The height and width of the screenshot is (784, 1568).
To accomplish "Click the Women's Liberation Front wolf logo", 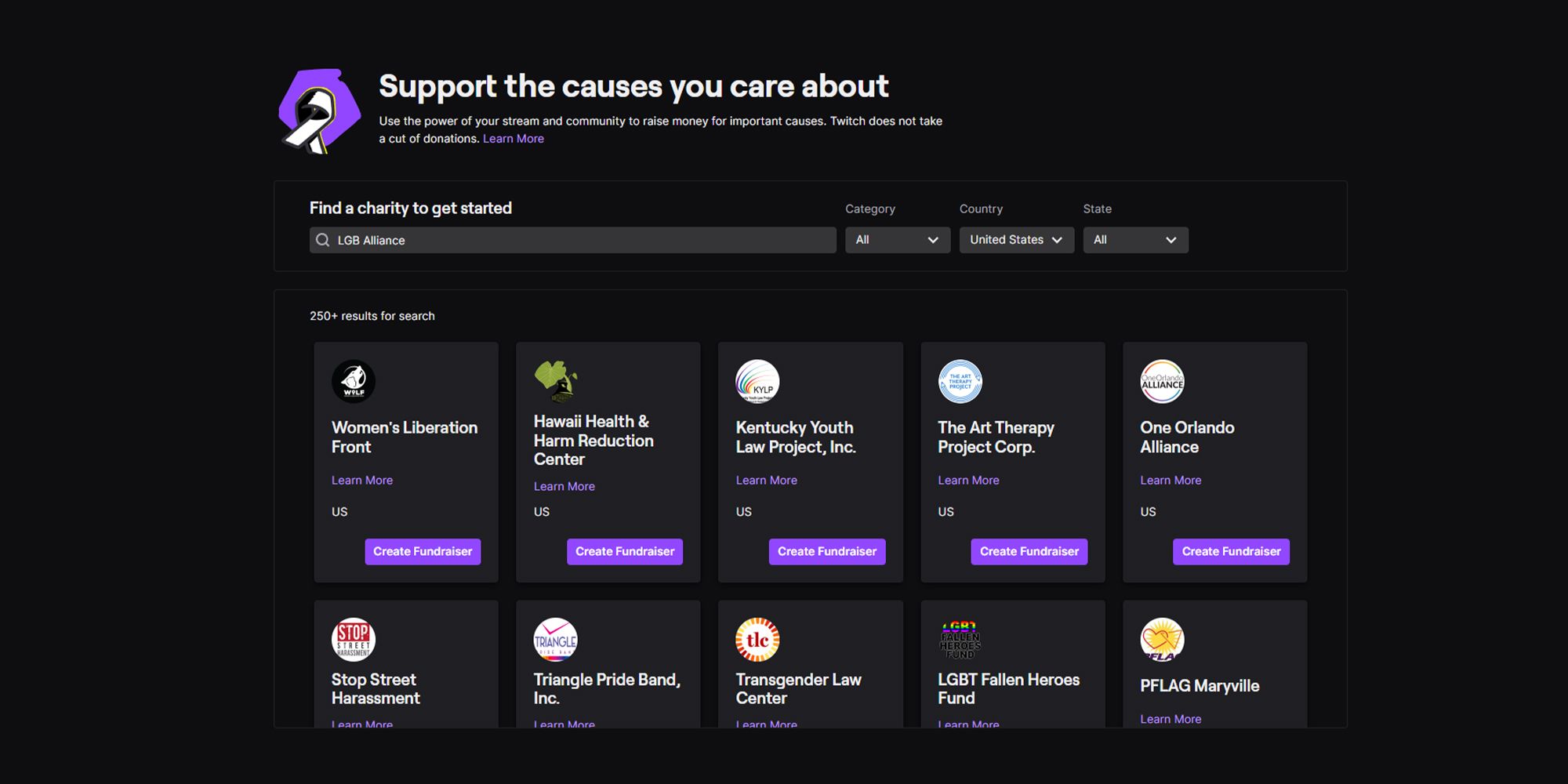I will tap(354, 381).
